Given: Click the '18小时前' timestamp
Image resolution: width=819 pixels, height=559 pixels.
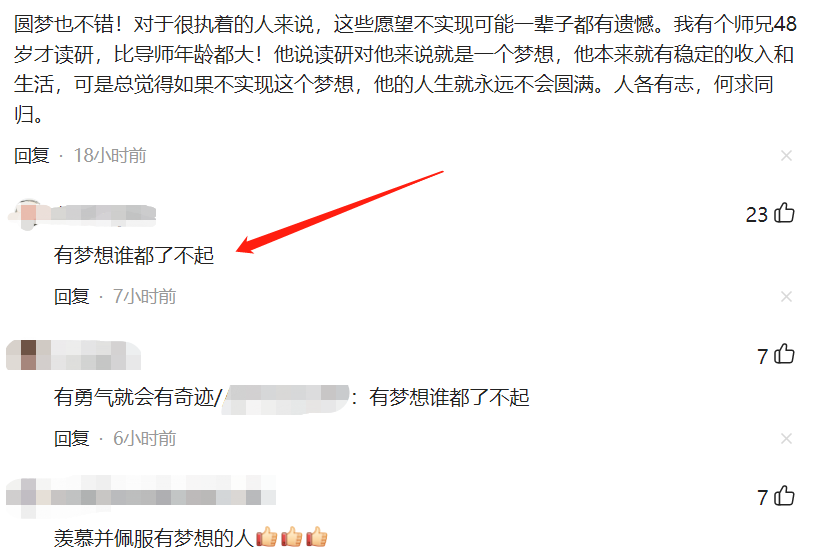Looking at the screenshot, I should pos(110,156).
